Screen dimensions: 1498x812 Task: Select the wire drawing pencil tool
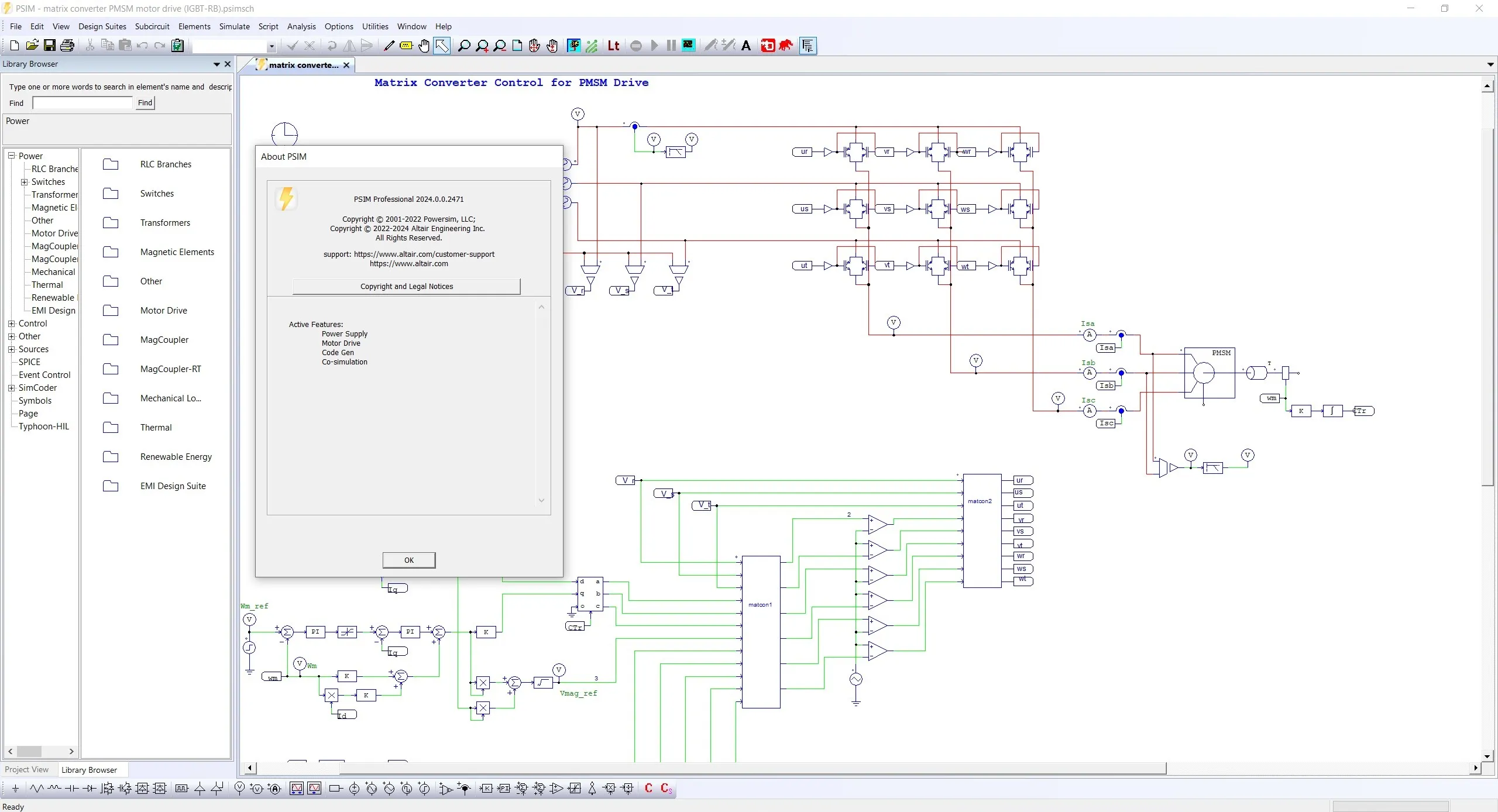(389, 46)
